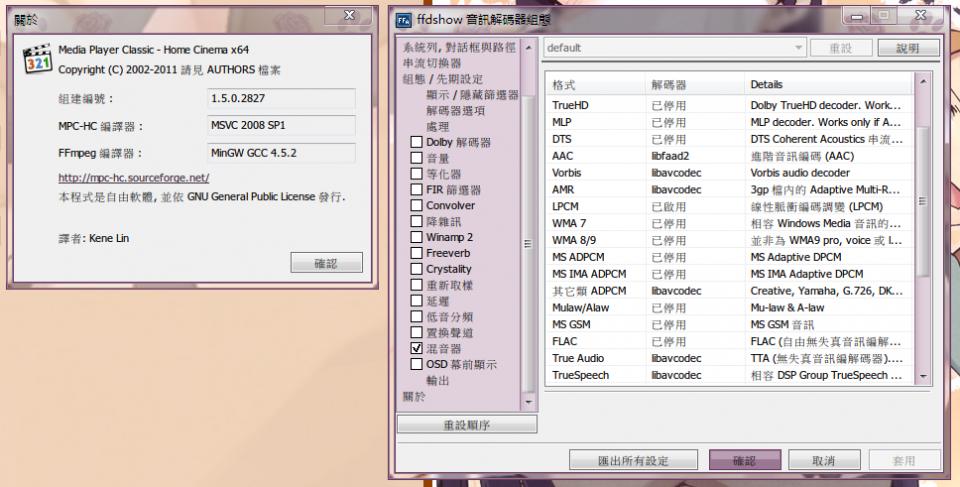Select the MLP format row
Screen dimensions: 960x487
730,123
